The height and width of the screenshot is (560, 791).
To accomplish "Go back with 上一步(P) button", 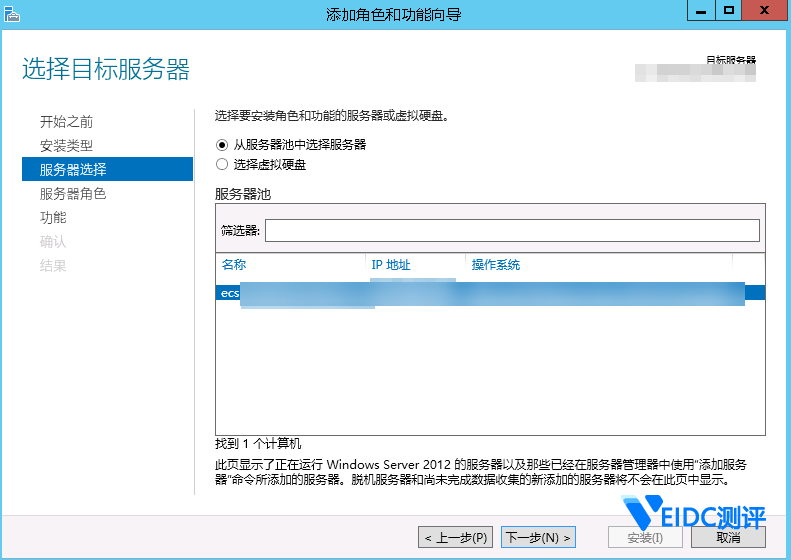I will click(x=456, y=537).
